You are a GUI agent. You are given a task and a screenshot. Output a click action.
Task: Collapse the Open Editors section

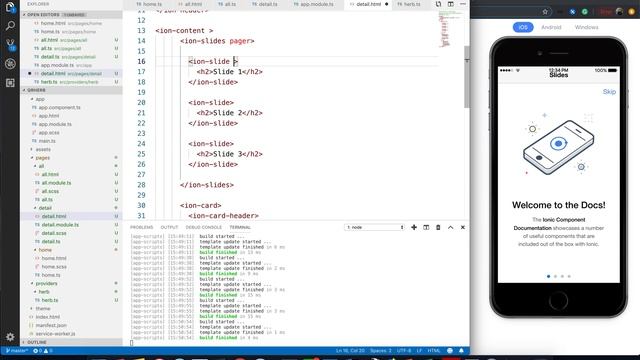coord(71,15)
